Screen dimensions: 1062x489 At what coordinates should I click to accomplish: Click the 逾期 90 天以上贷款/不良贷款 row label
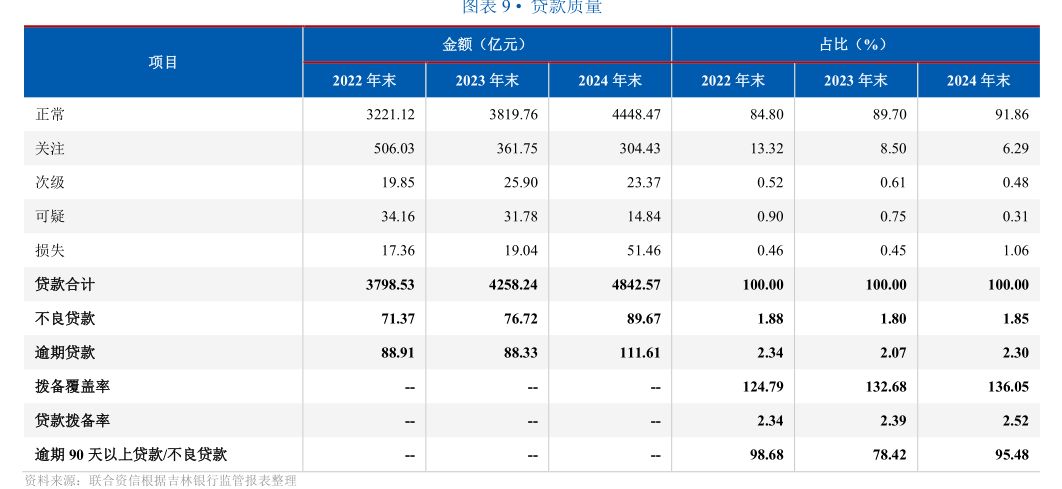pyautogui.click(x=131, y=455)
